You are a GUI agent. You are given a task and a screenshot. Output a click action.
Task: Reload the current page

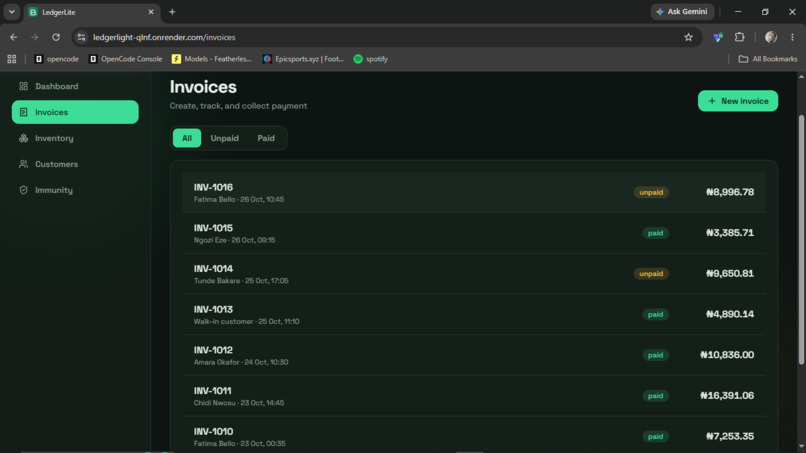pyautogui.click(x=56, y=37)
